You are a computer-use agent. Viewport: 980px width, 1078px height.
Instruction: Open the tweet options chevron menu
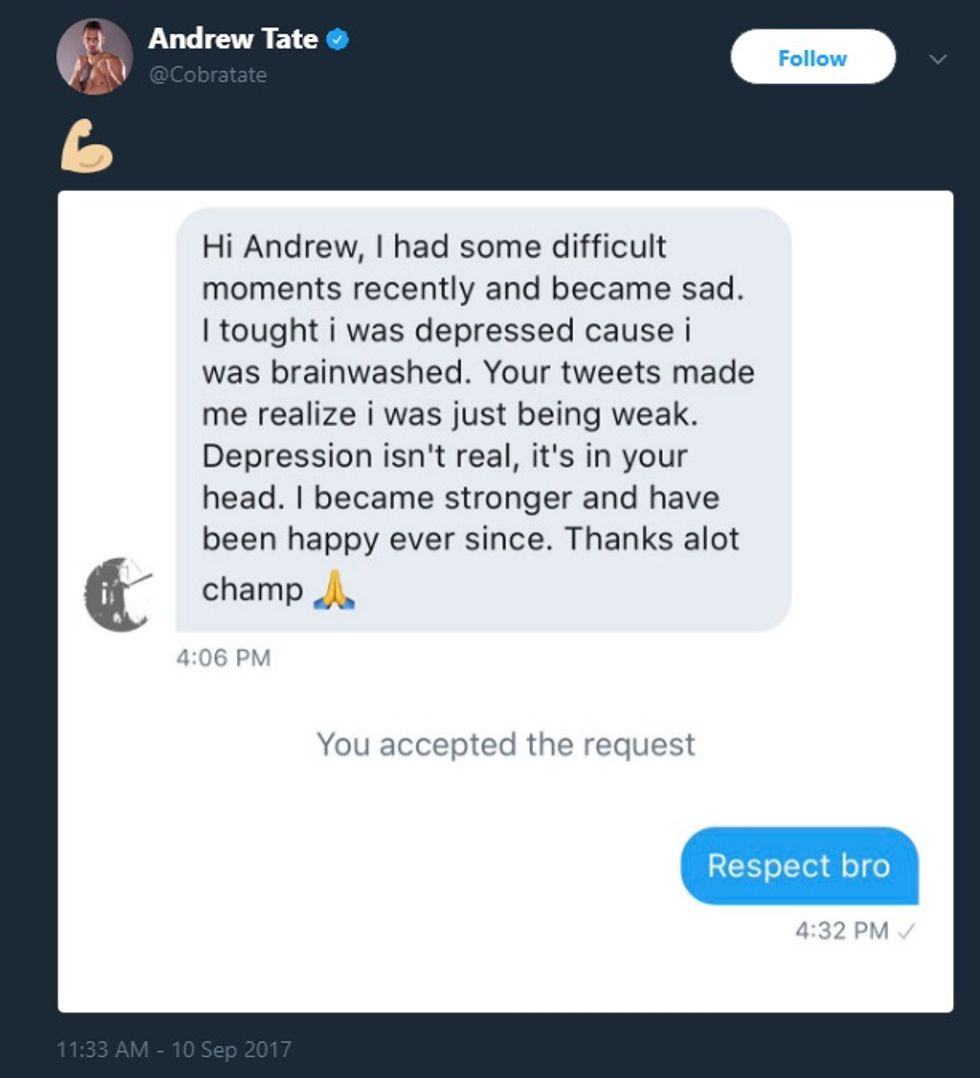[937, 59]
